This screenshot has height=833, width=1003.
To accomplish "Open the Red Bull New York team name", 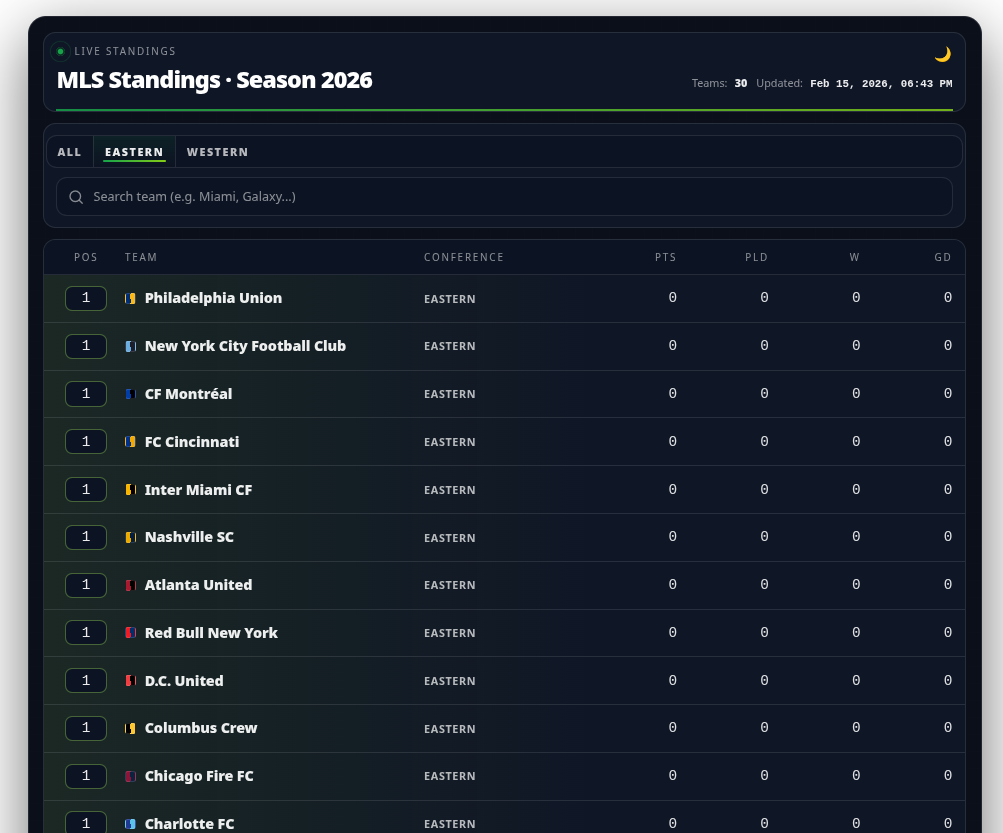I will coord(211,633).
